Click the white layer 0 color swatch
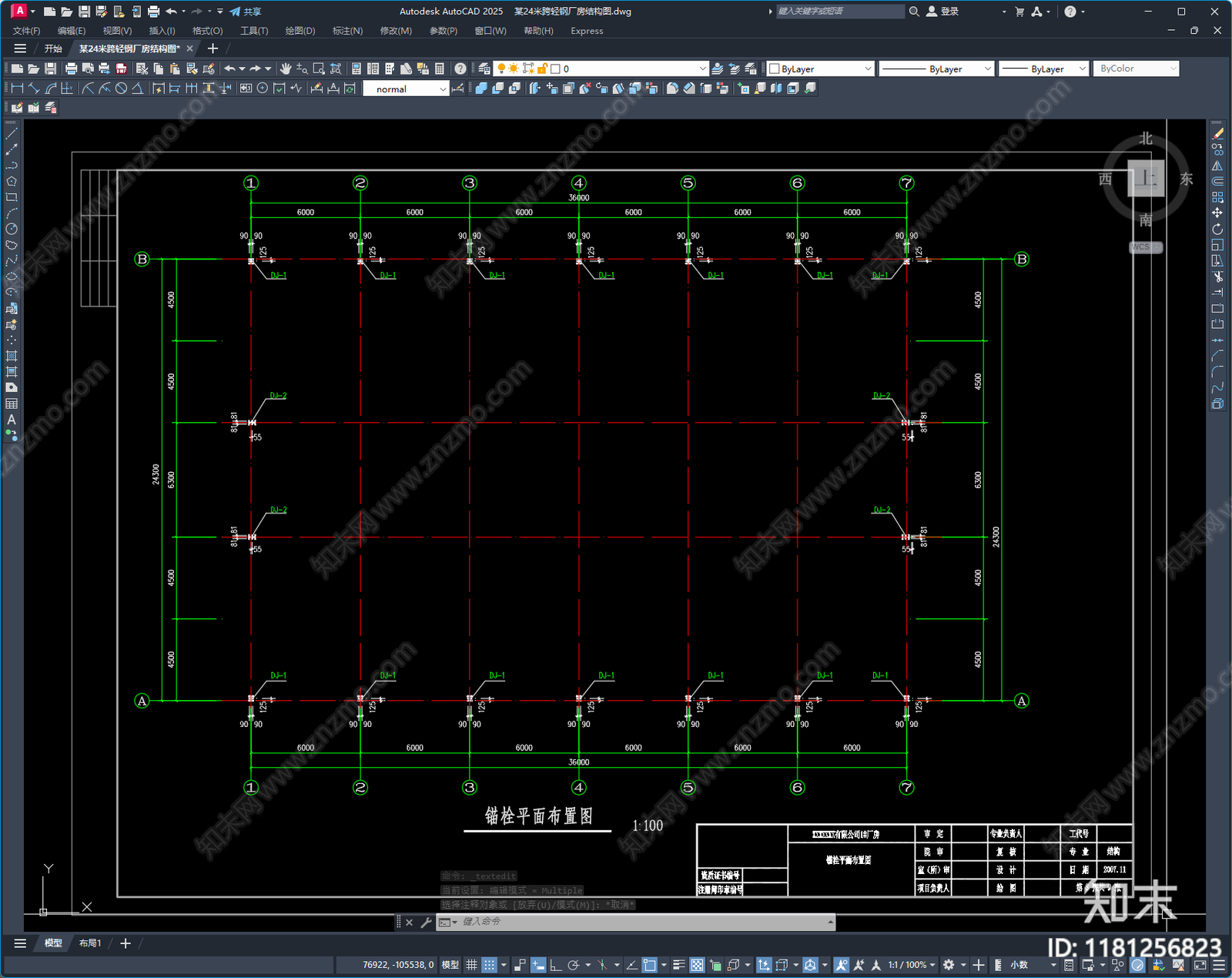1232x978 pixels. (x=555, y=69)
